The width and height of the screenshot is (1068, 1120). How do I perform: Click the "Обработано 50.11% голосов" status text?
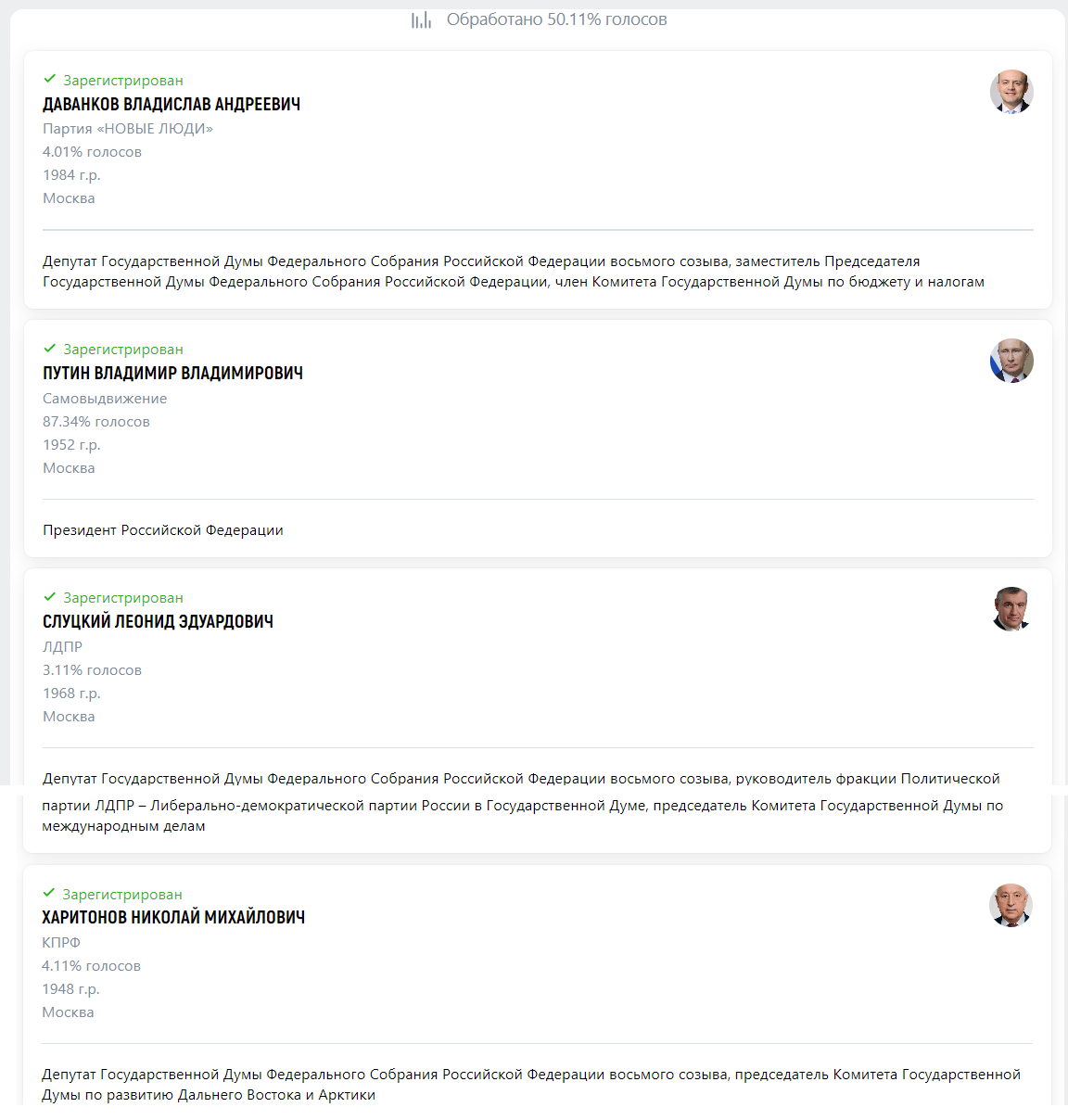[556, 19]
